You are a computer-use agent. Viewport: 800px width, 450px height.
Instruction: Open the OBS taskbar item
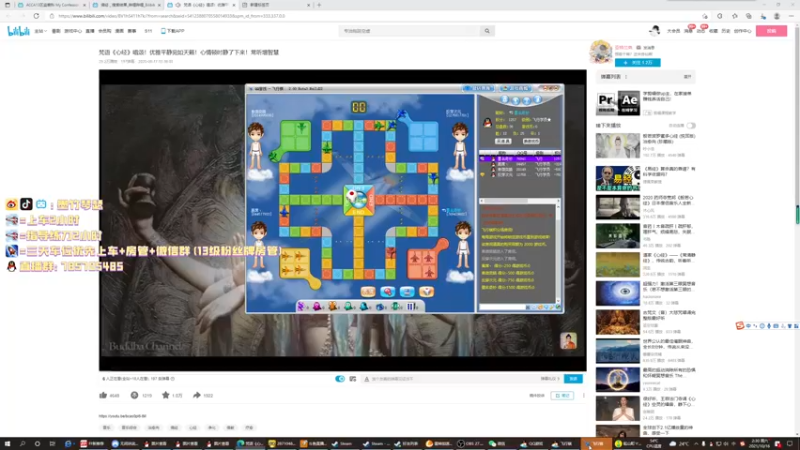tap(469, 444)
